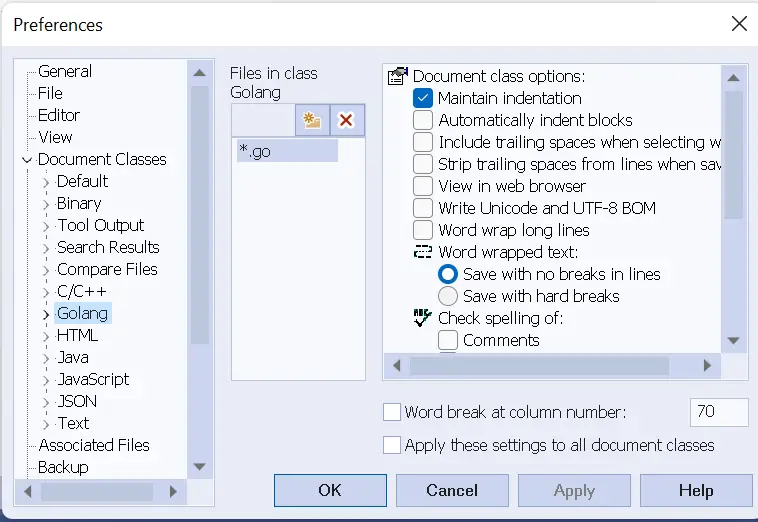Image resolution: width=758 pixels, height=522 pixels.
Task: Enable Word break at column number
Action: 392,412
